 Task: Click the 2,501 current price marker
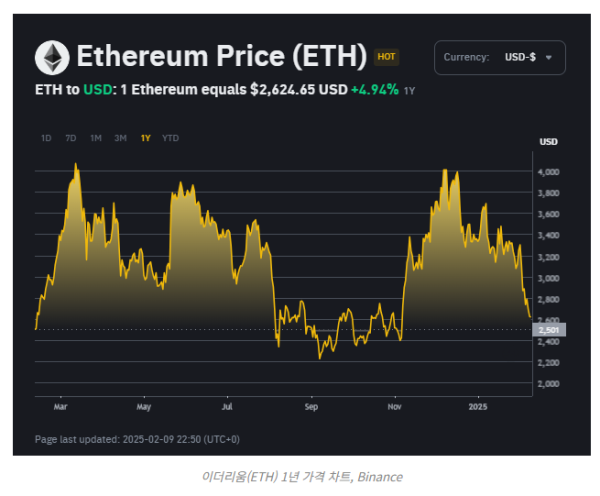pyautogui.click(x=549, y=329)
